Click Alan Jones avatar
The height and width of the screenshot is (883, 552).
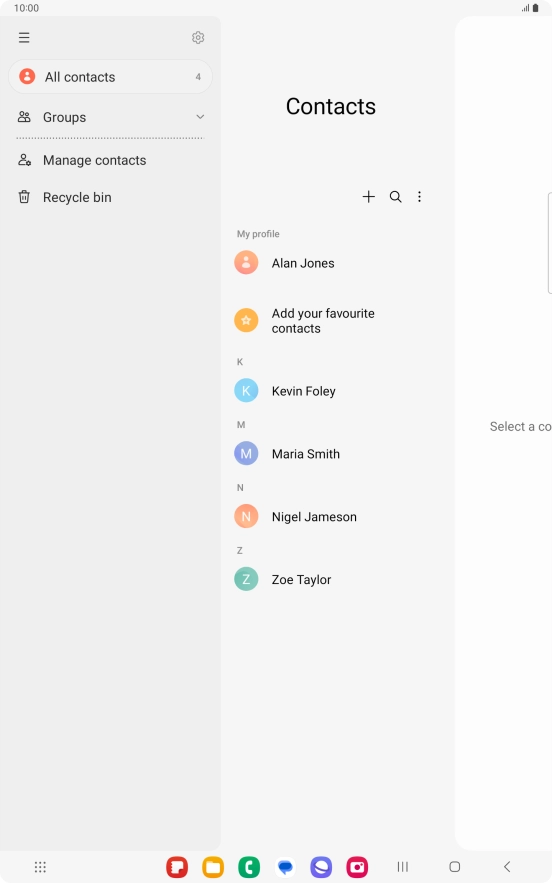coord(246,262)
